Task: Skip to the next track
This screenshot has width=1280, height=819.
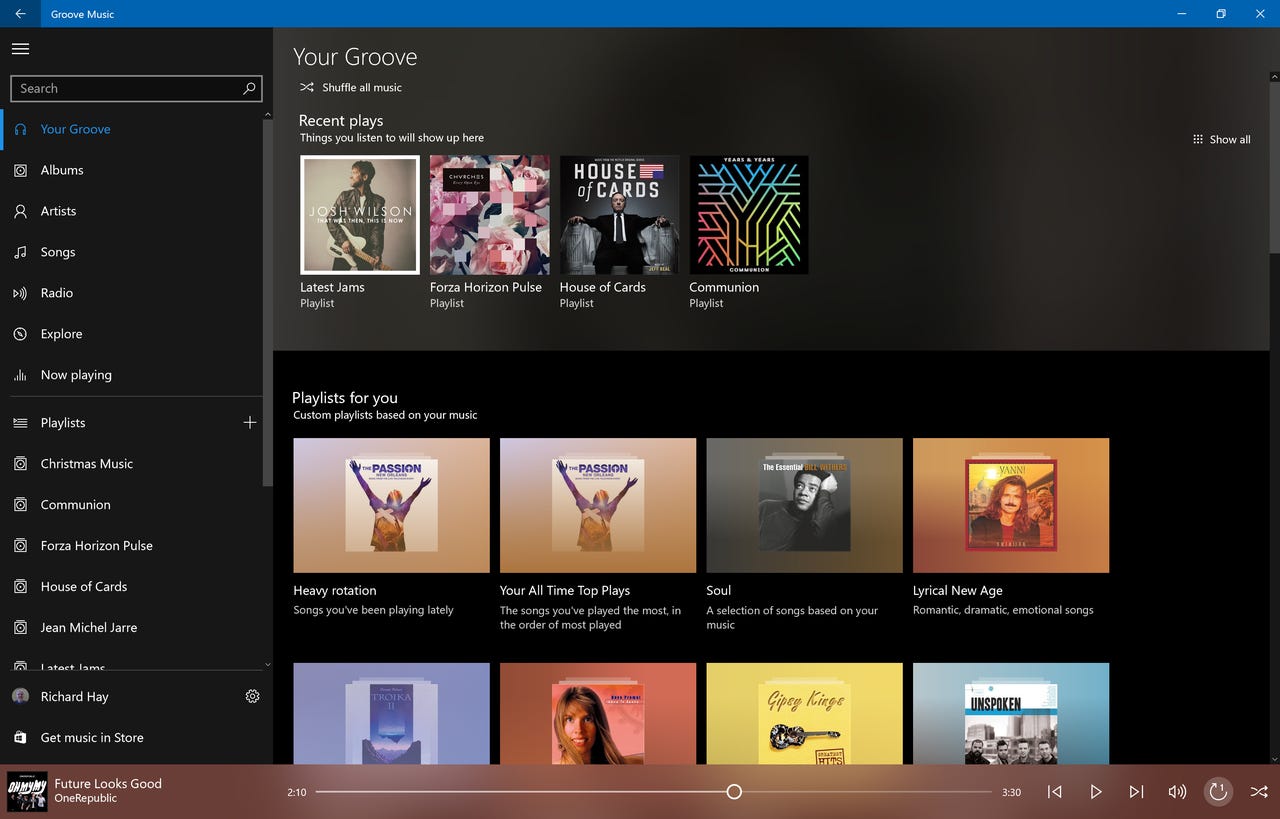Action: click(1136, 791)
